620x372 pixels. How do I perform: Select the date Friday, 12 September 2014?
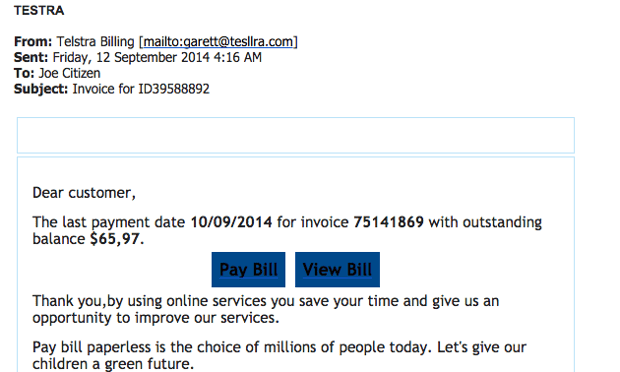pyautogui.click(x=131, y=58)
